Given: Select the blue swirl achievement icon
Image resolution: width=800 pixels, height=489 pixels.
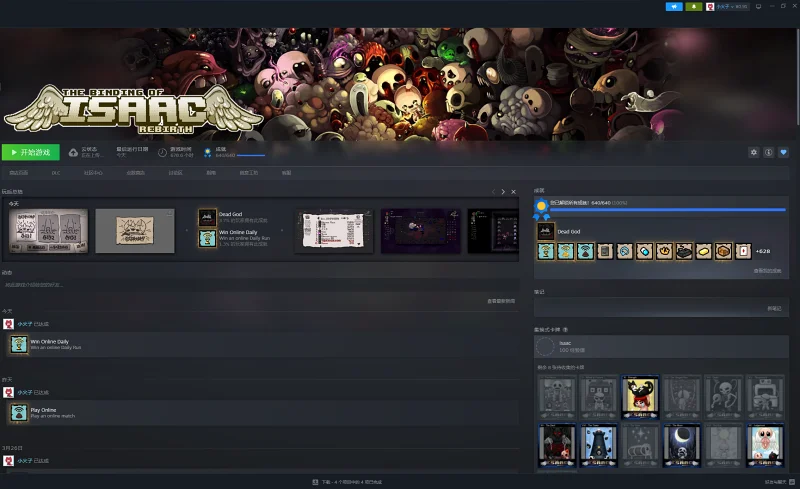Looking at the screenshot, I should tap(624, 251).
